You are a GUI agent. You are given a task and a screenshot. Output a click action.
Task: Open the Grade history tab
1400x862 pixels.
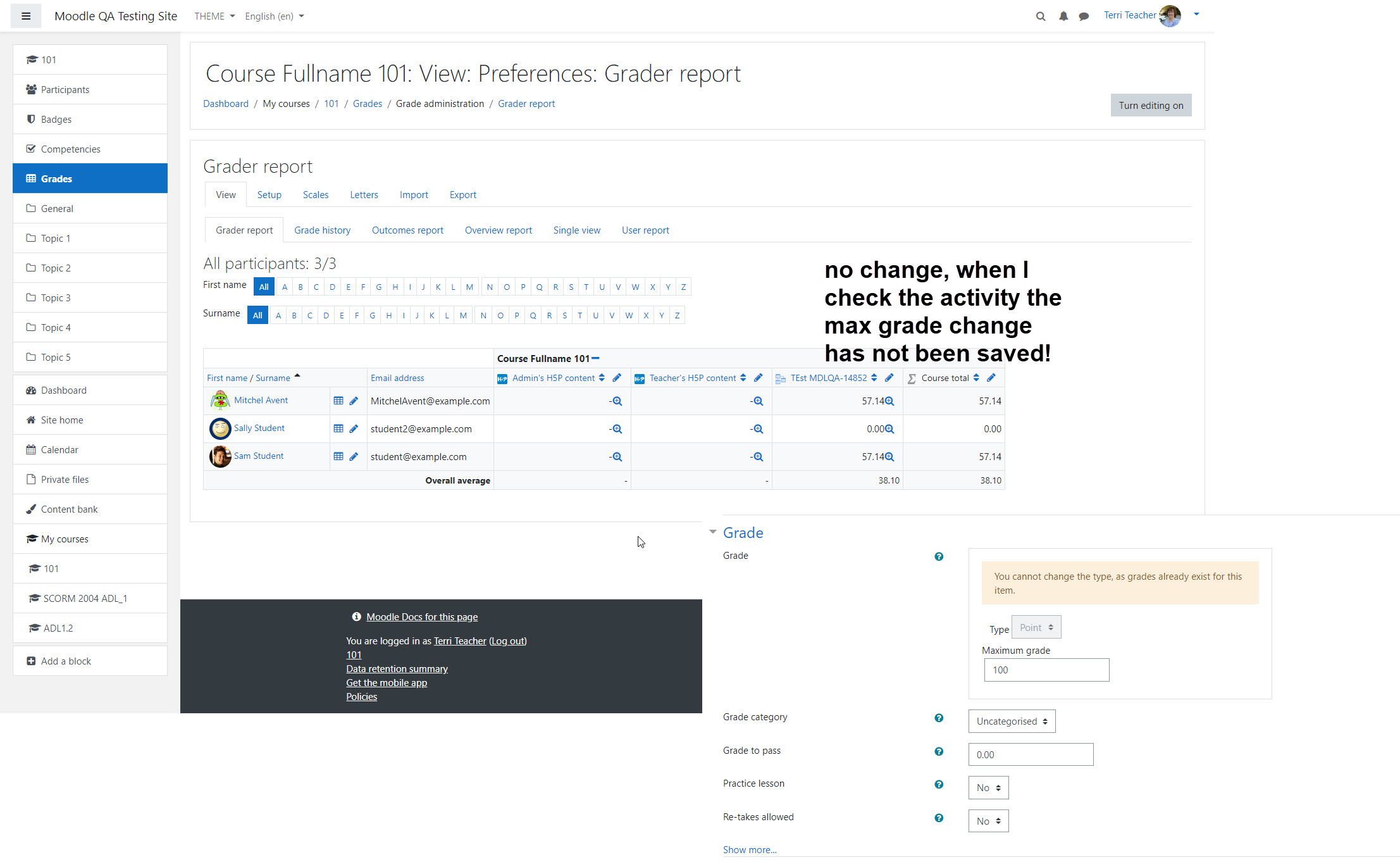[x=322, y=230]
